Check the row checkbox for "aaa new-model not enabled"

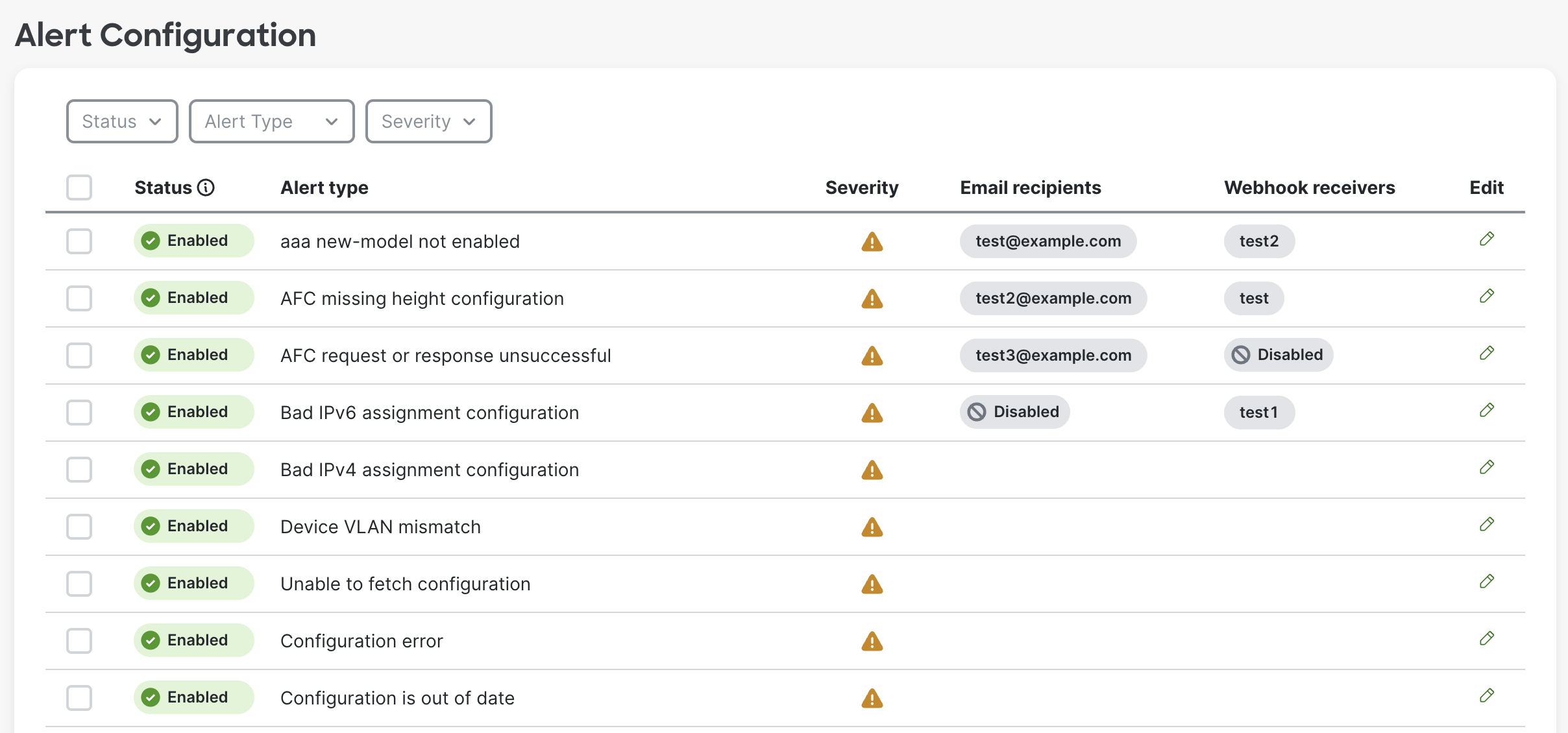[x=79, y=241]
